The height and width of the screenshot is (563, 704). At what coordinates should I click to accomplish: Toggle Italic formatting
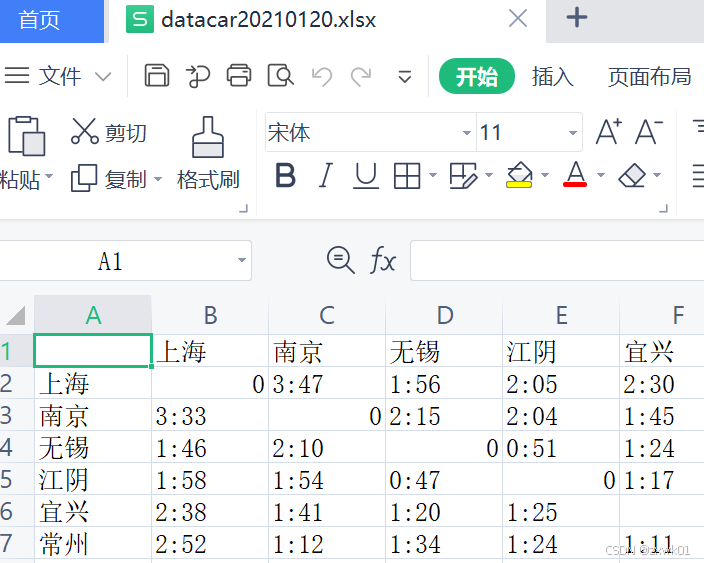tap(326, 175)
